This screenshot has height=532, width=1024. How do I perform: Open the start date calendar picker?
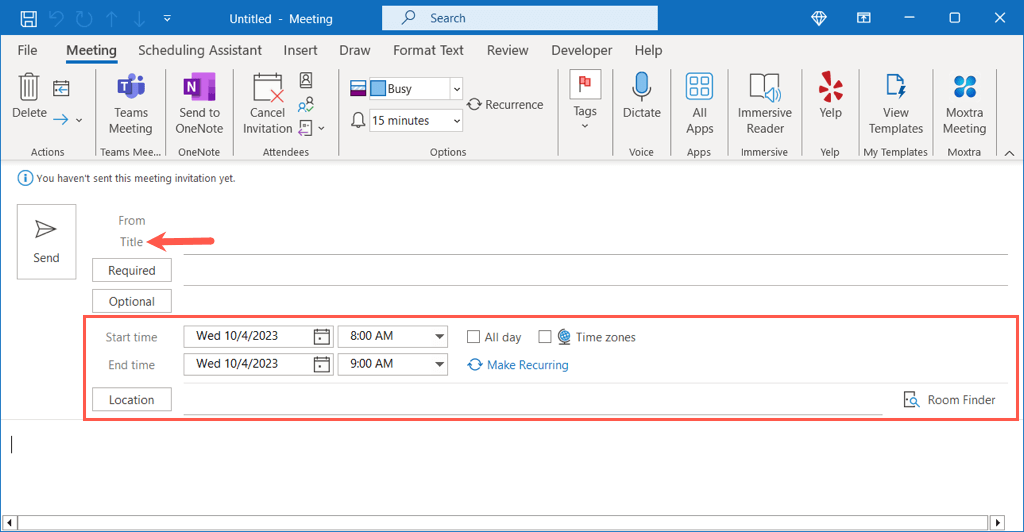tap(321, 337)
